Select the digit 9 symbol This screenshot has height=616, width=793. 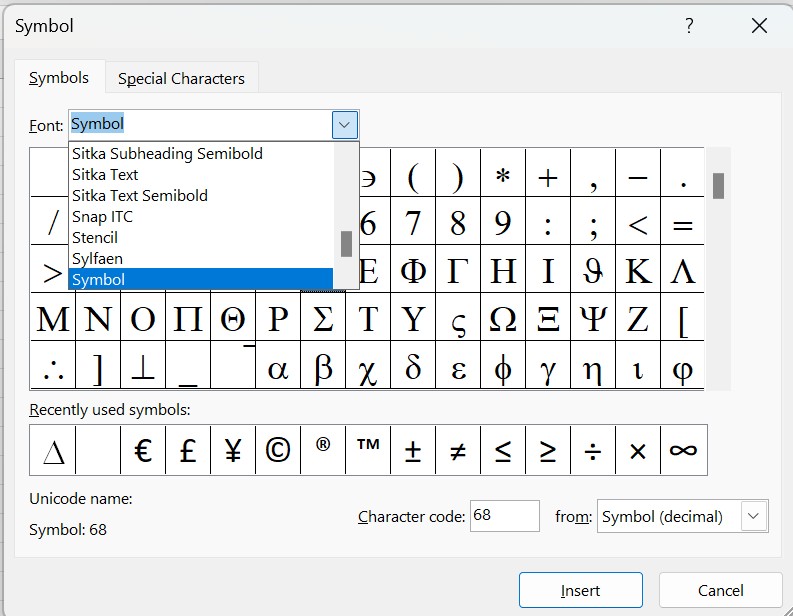click(503, 221)
